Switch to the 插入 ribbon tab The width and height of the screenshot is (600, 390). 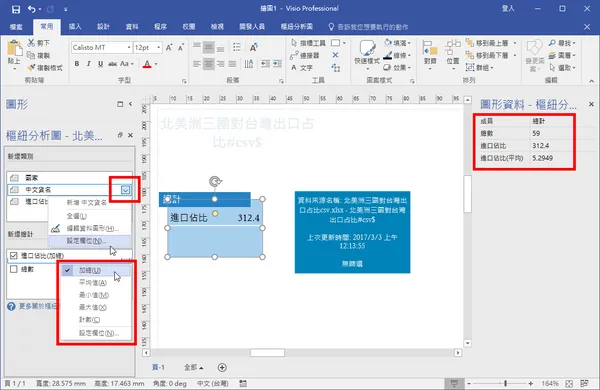pos(75,26)
